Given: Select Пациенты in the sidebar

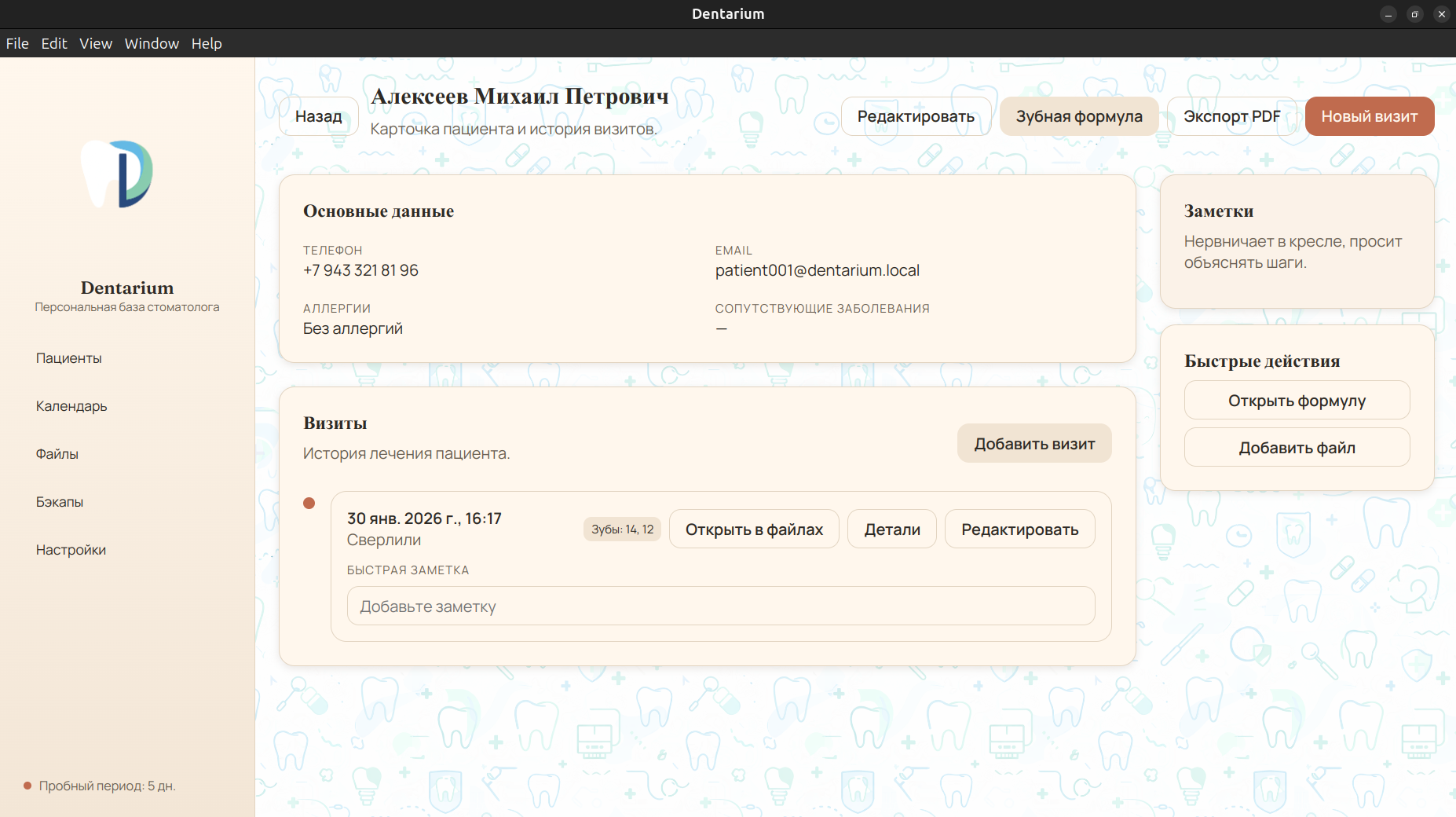Looking at the screenshot, I should [68, 357].
